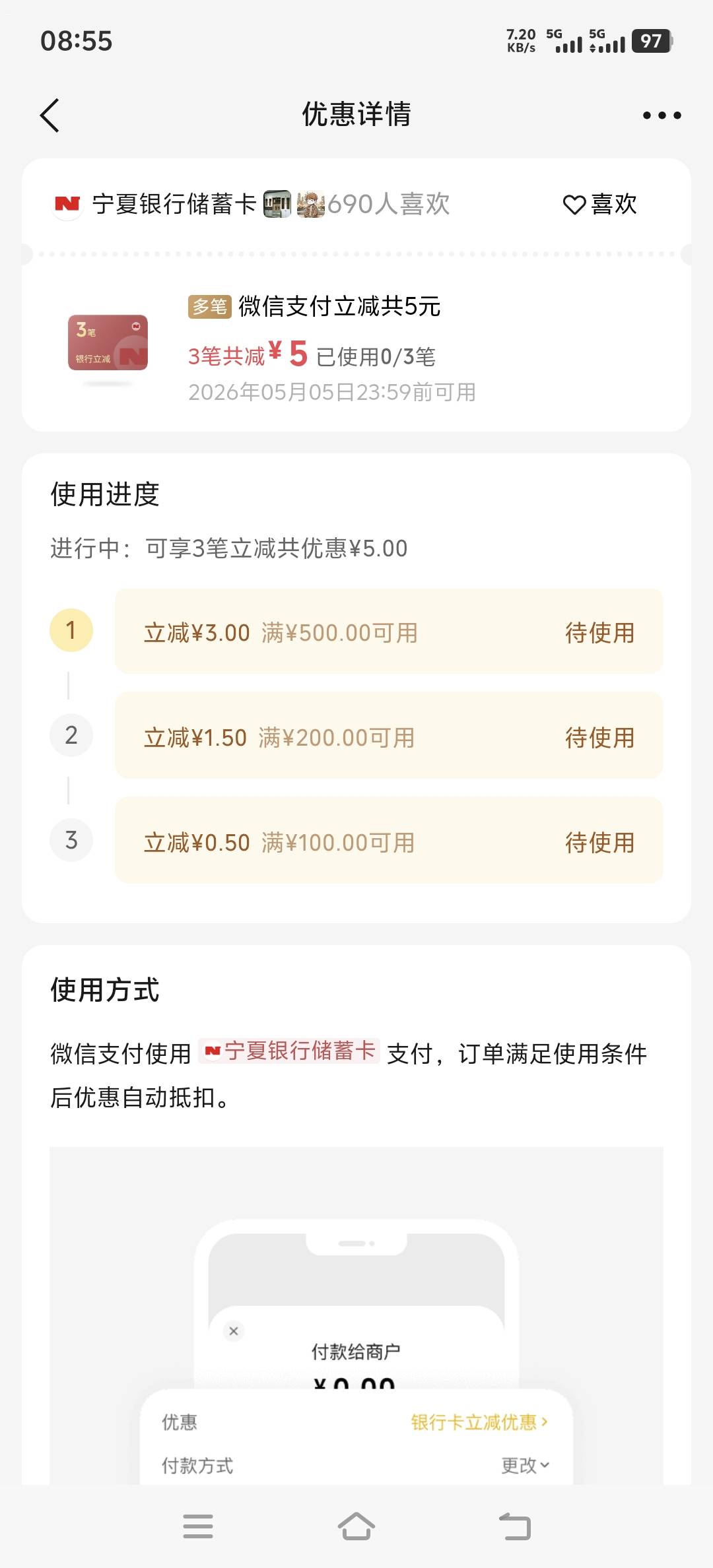Tap the system back navigation icon
713x1568 pixels.
(515, 1526)
